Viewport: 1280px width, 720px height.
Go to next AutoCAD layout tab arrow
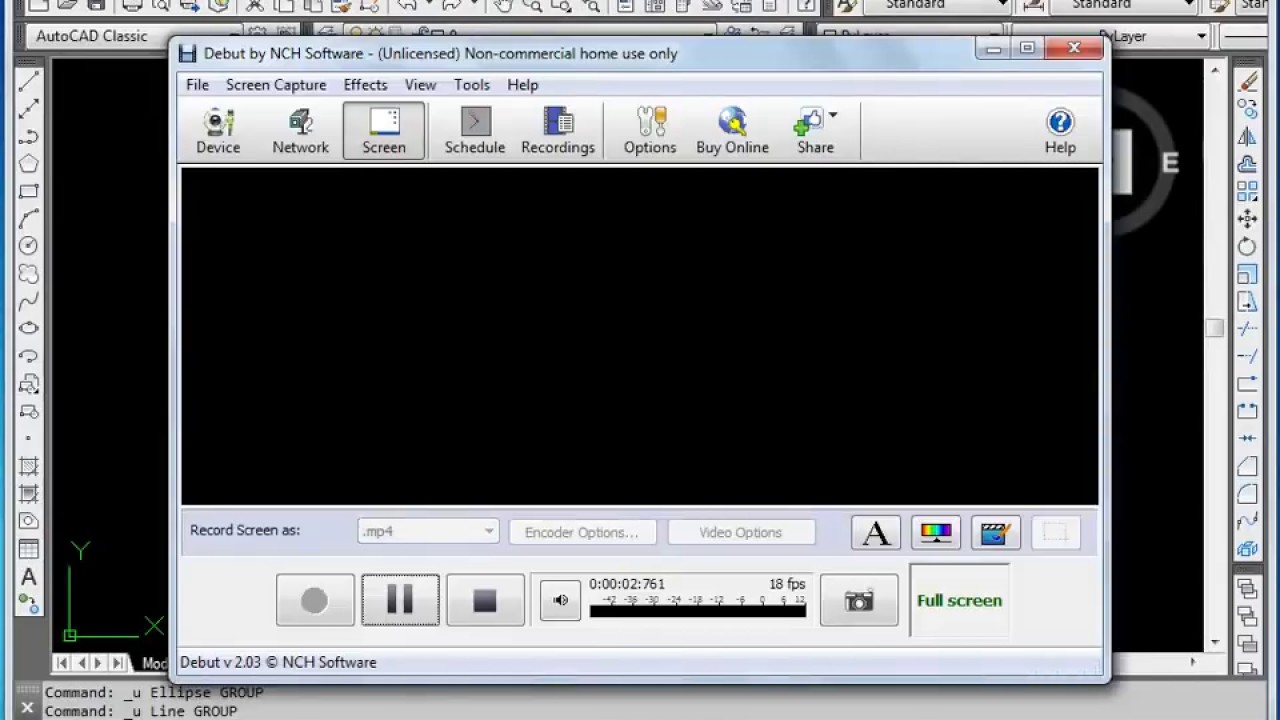[x=98, y=663]
